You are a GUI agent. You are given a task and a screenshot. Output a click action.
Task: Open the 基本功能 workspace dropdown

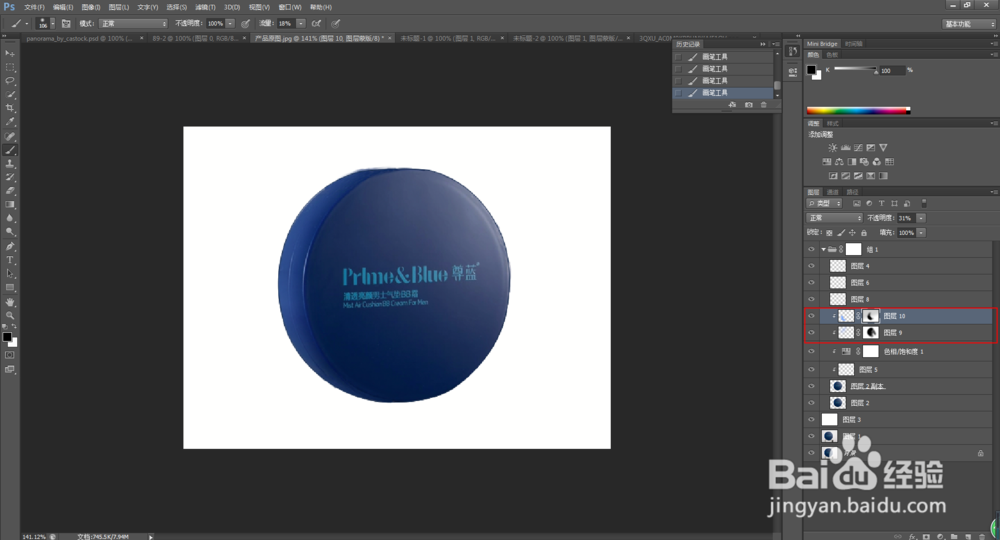click(x=969, y=24)
